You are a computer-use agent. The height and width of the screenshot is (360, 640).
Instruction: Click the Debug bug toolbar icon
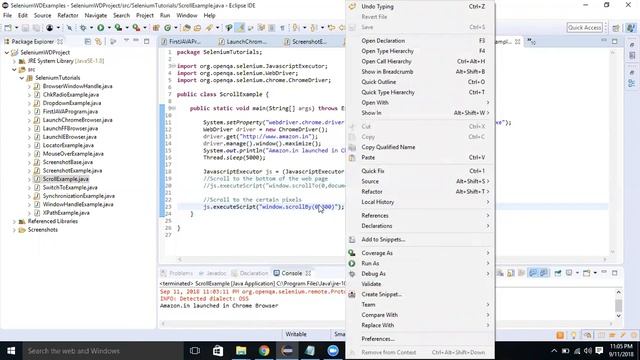[x=83, y=28]
